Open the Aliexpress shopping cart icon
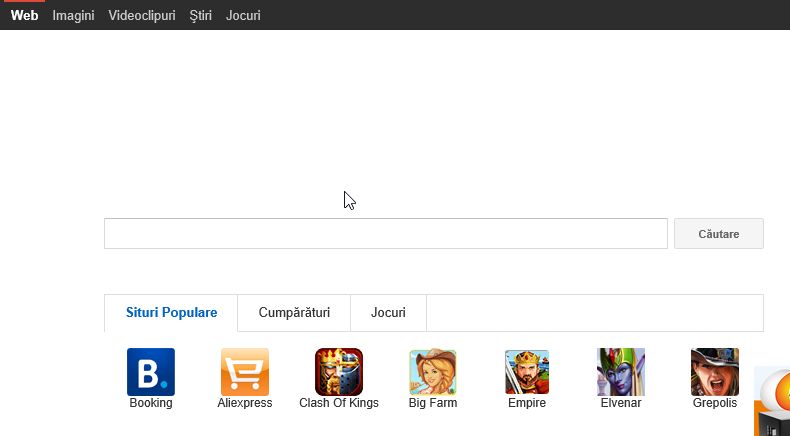Screen dimensions: 790x436 [245, 372]
